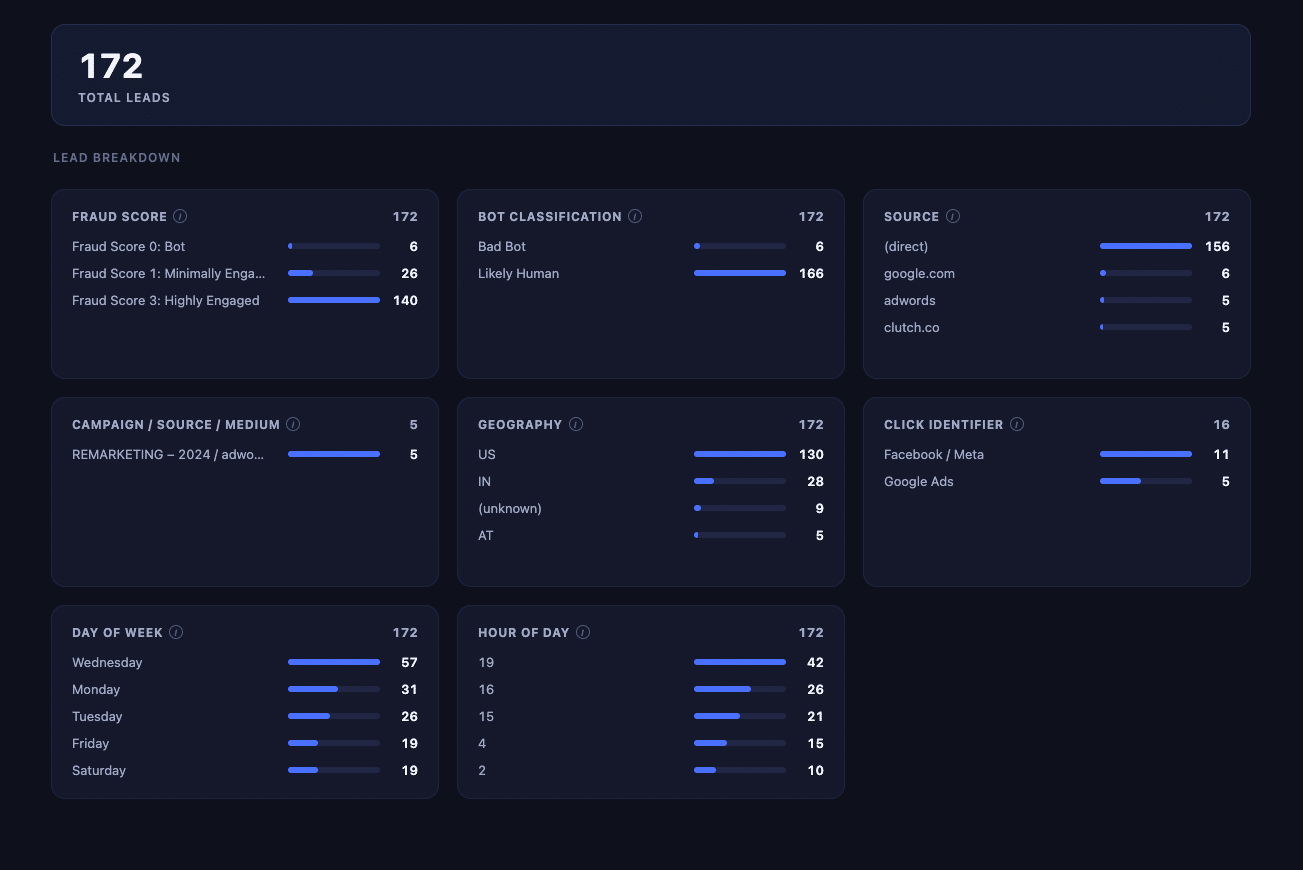Select the value 10 in Hour of Day
Viewport: 1303px width, 870px height.
pyautogui.click(x=815, y=770)
